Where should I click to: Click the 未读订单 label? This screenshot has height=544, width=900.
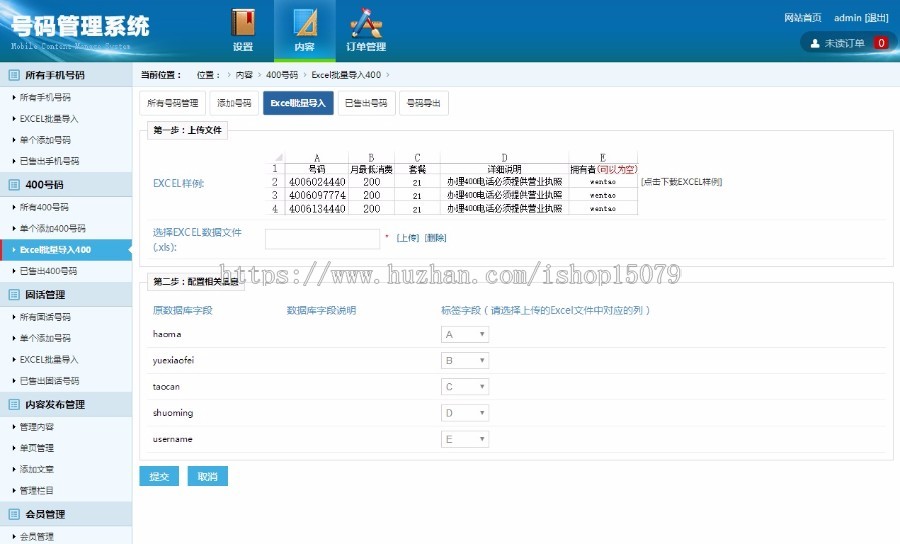click(x=844, y=43)
